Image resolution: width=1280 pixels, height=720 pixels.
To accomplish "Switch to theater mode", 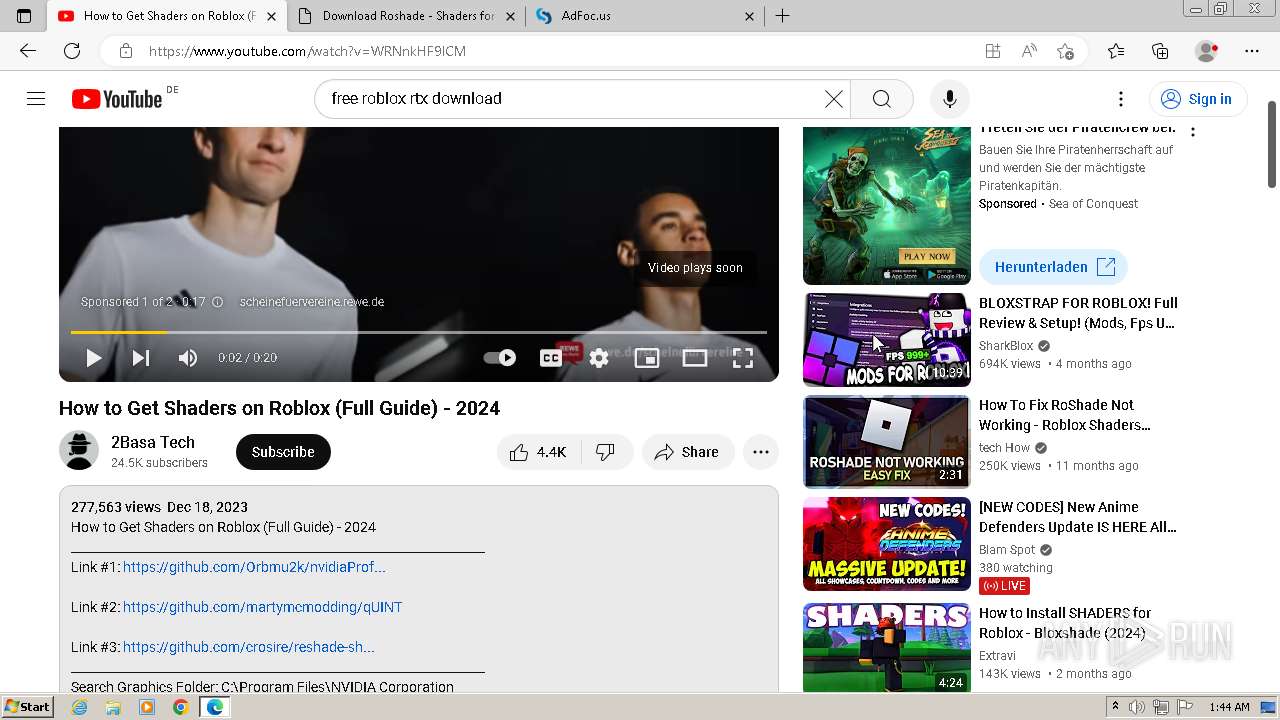I will (x=695, y=357).
